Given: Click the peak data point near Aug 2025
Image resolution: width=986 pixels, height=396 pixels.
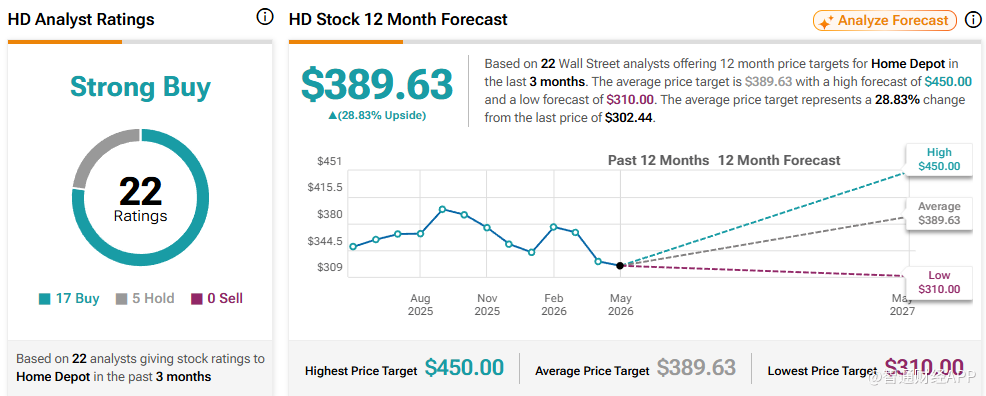Looking at the screenshot, I should pos(443,209).
